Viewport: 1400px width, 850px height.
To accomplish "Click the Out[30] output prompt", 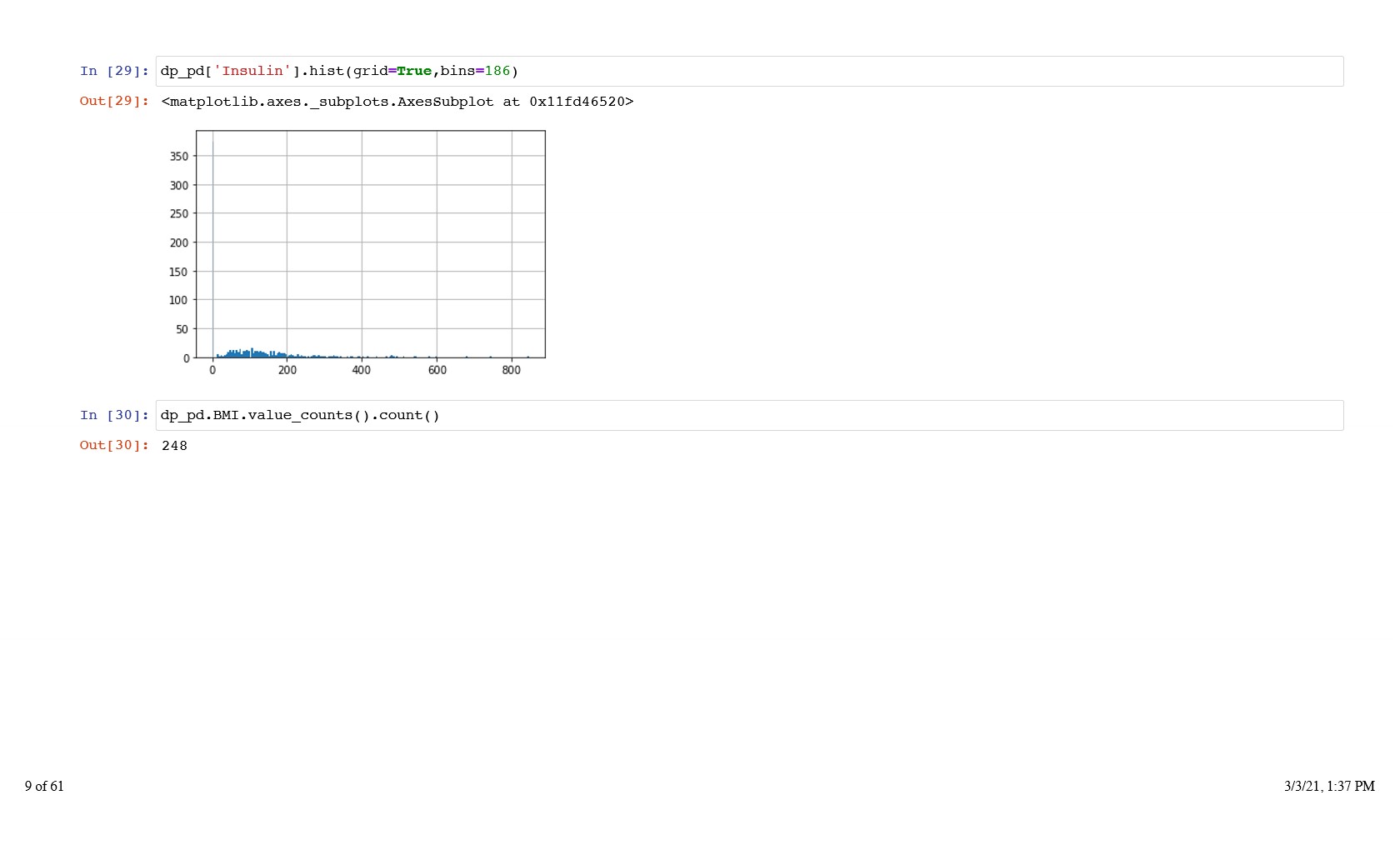I will [x=114, y=446].
